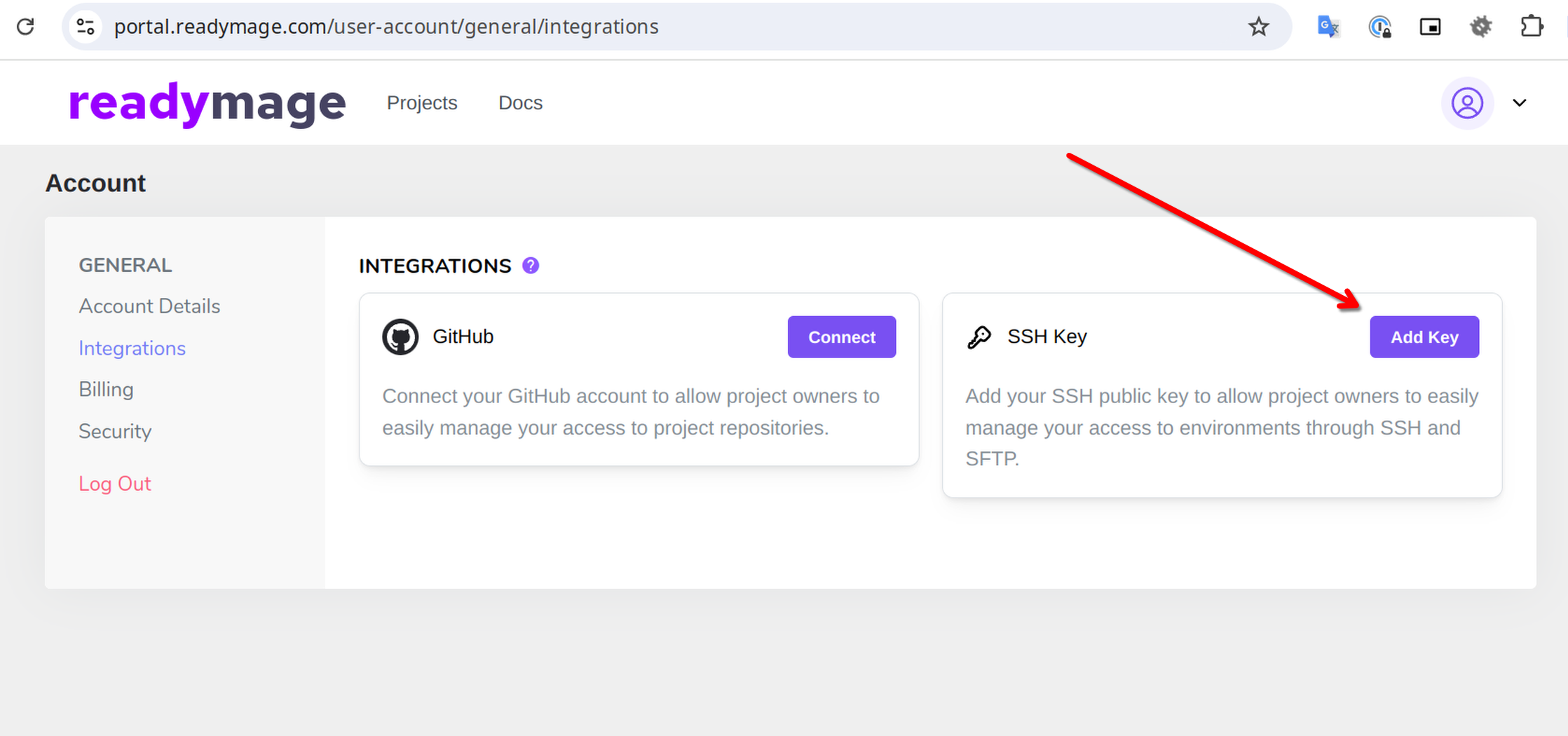This screenshot has height=736, width=1568.
Task: Open the Billing section
Action: tap(106, 390)
